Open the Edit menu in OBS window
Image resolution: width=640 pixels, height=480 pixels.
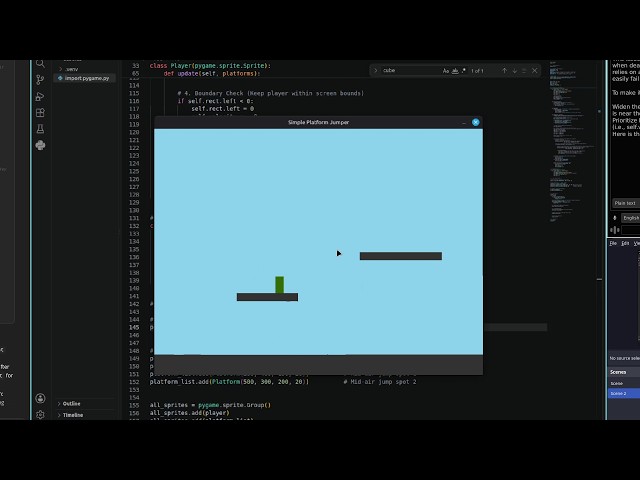pos(625,243)
